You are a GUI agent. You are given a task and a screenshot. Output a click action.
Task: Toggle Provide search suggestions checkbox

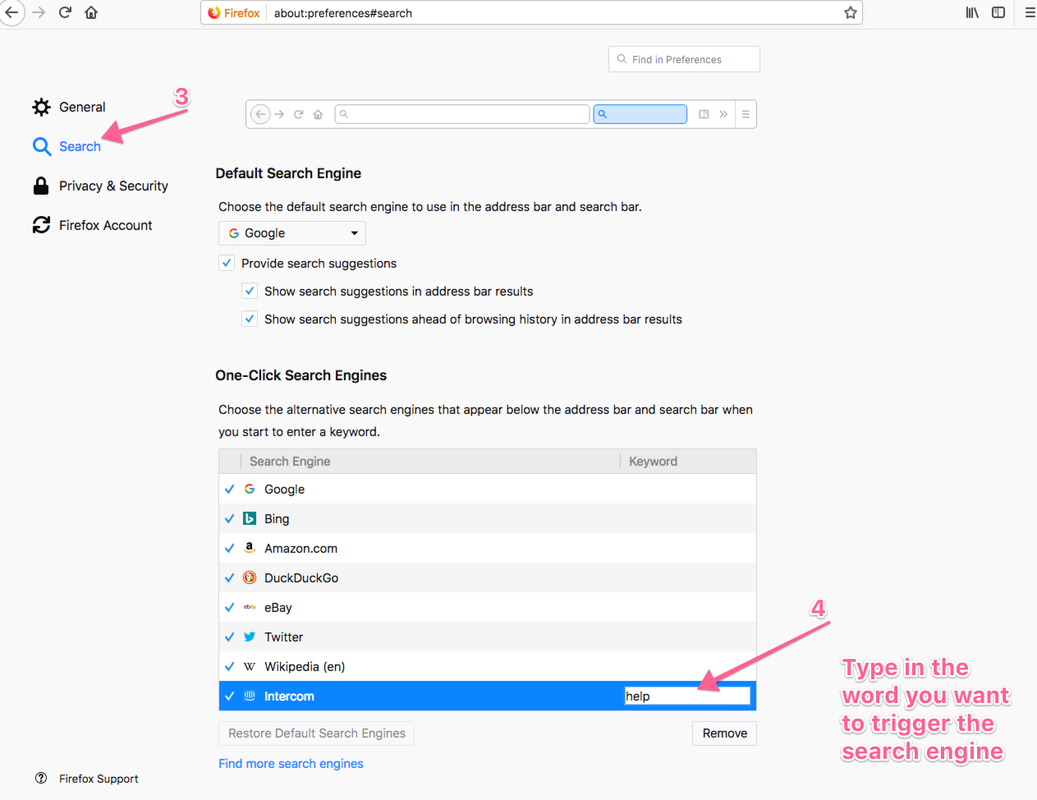pyautogui.click(x=227, y=263)
